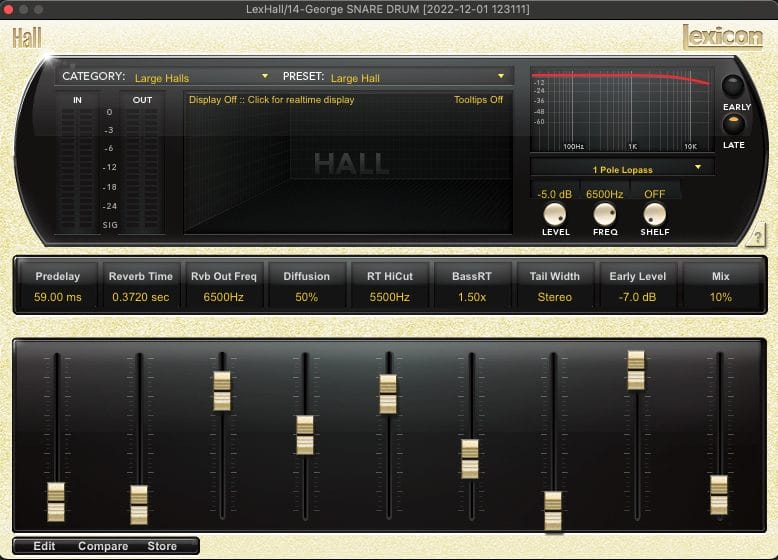Click the Compare button
Image resolution: width=778 pixels, height=560 pixels.
[103, 546]
